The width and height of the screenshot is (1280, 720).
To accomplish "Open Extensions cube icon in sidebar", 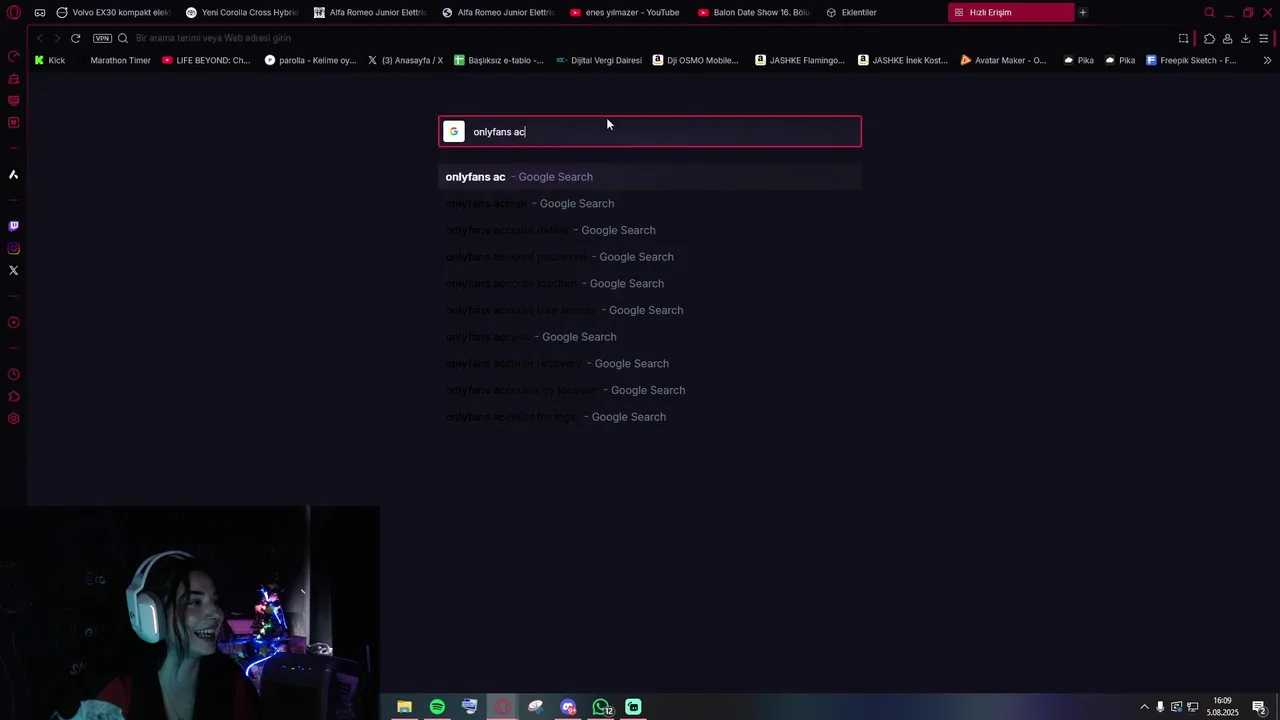I will click(13, 397).
